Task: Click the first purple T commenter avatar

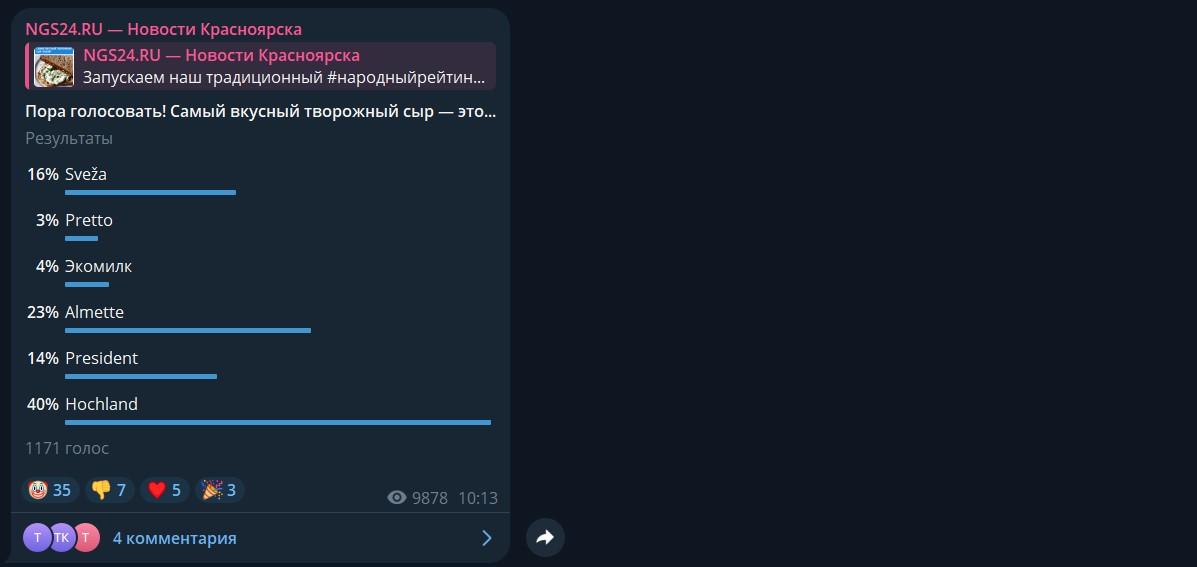Action: click(x=37, y=538)
